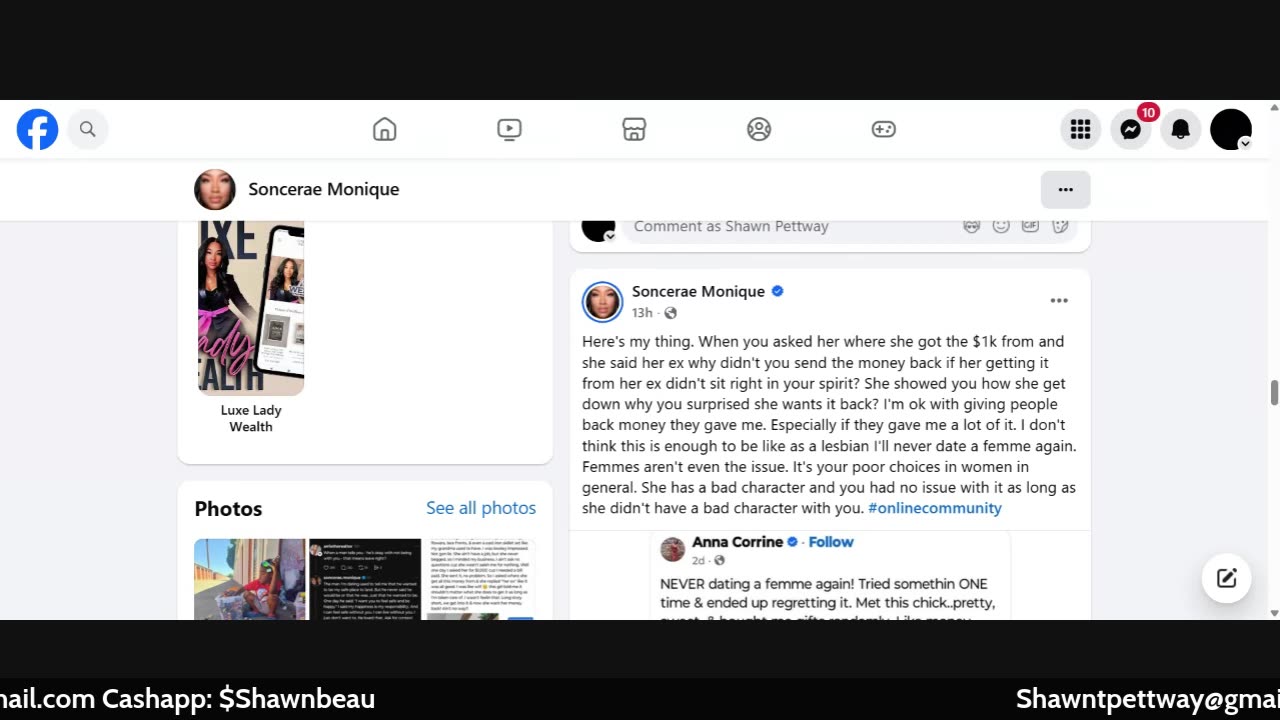Open the Gaming controller icon
This screenshot has height=720, width=1280.
coord(883,129)
